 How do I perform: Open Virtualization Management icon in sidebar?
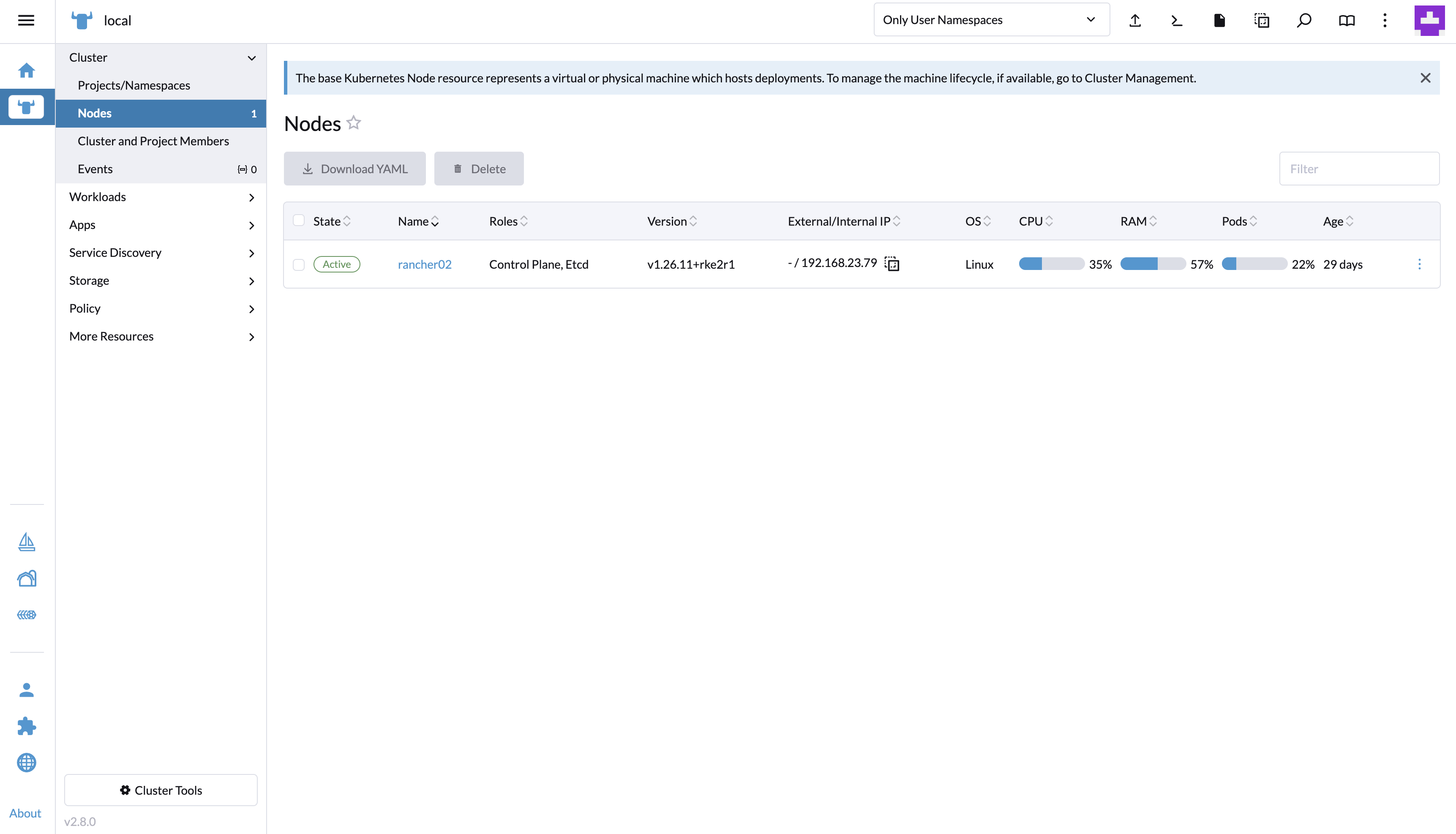[x=26, y=615]
